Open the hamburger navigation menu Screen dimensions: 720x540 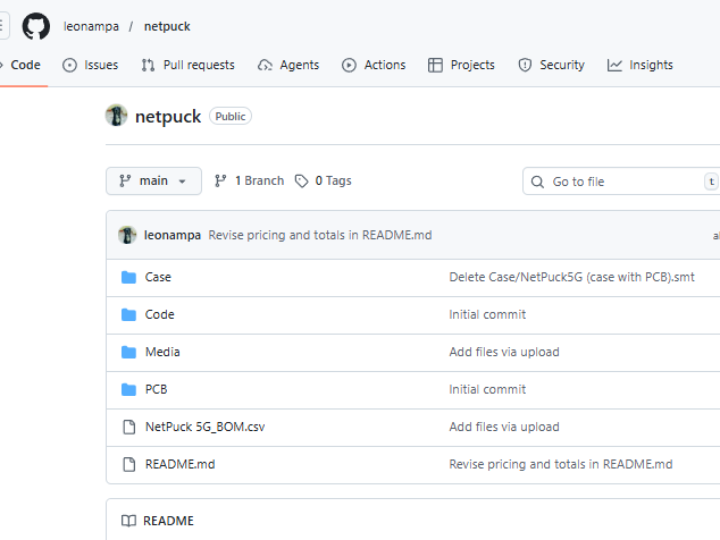(x=4, y=26)
